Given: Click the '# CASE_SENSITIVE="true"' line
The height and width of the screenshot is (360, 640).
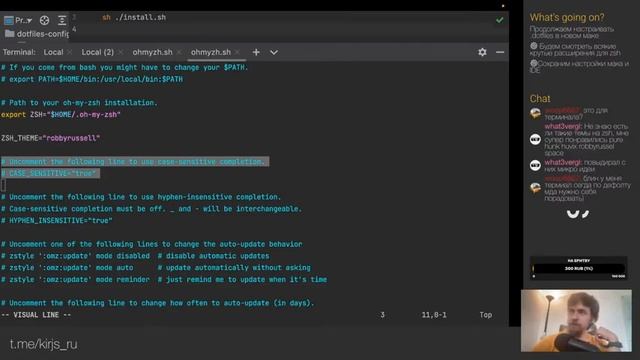Looking at the screenshot, I should 49,173.
